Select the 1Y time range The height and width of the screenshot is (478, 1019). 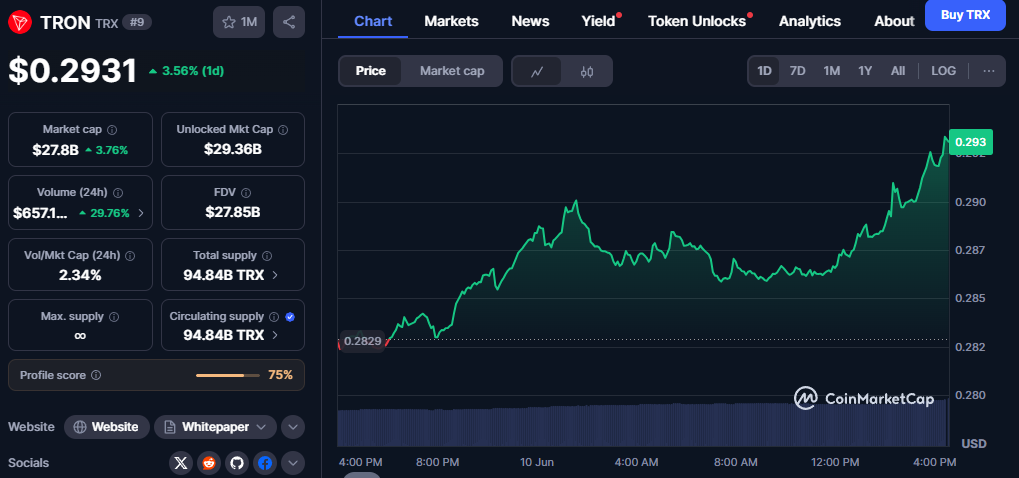tap(865, 71)
